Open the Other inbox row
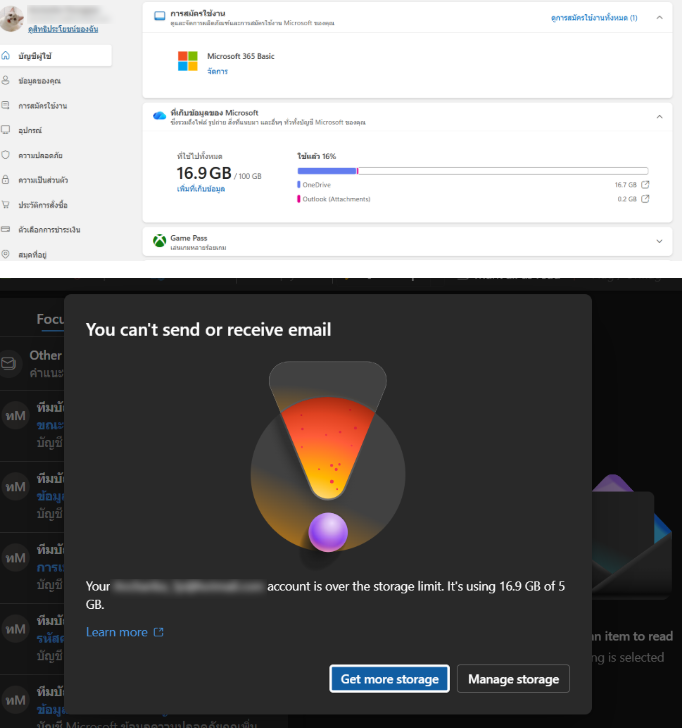This screenshot has height=728, width=682. pos(32,363)
